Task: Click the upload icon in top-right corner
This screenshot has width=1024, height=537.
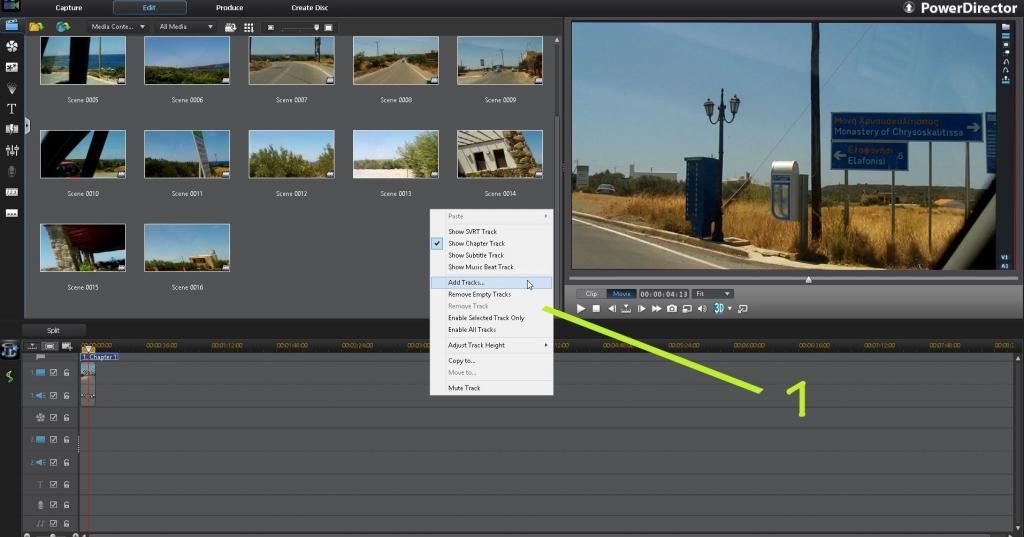Action: coord(908,7)
